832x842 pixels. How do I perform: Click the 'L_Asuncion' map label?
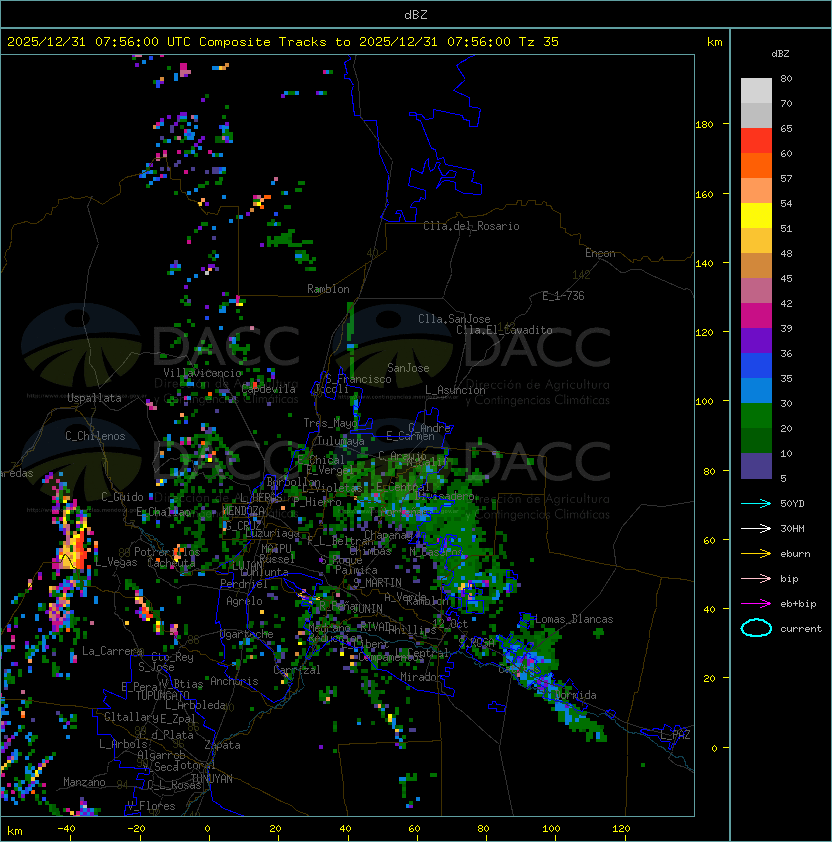tap(455, 390)
